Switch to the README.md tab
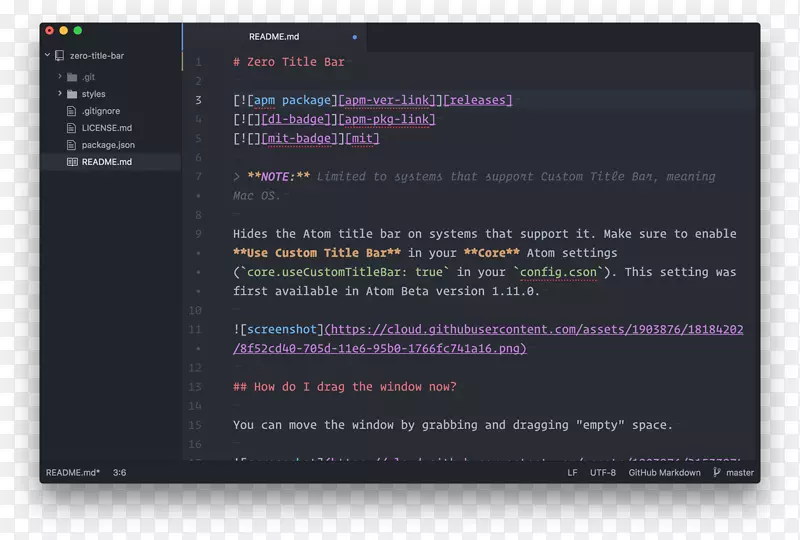This screenshot has height=540, width=800. tap(274, 37)
